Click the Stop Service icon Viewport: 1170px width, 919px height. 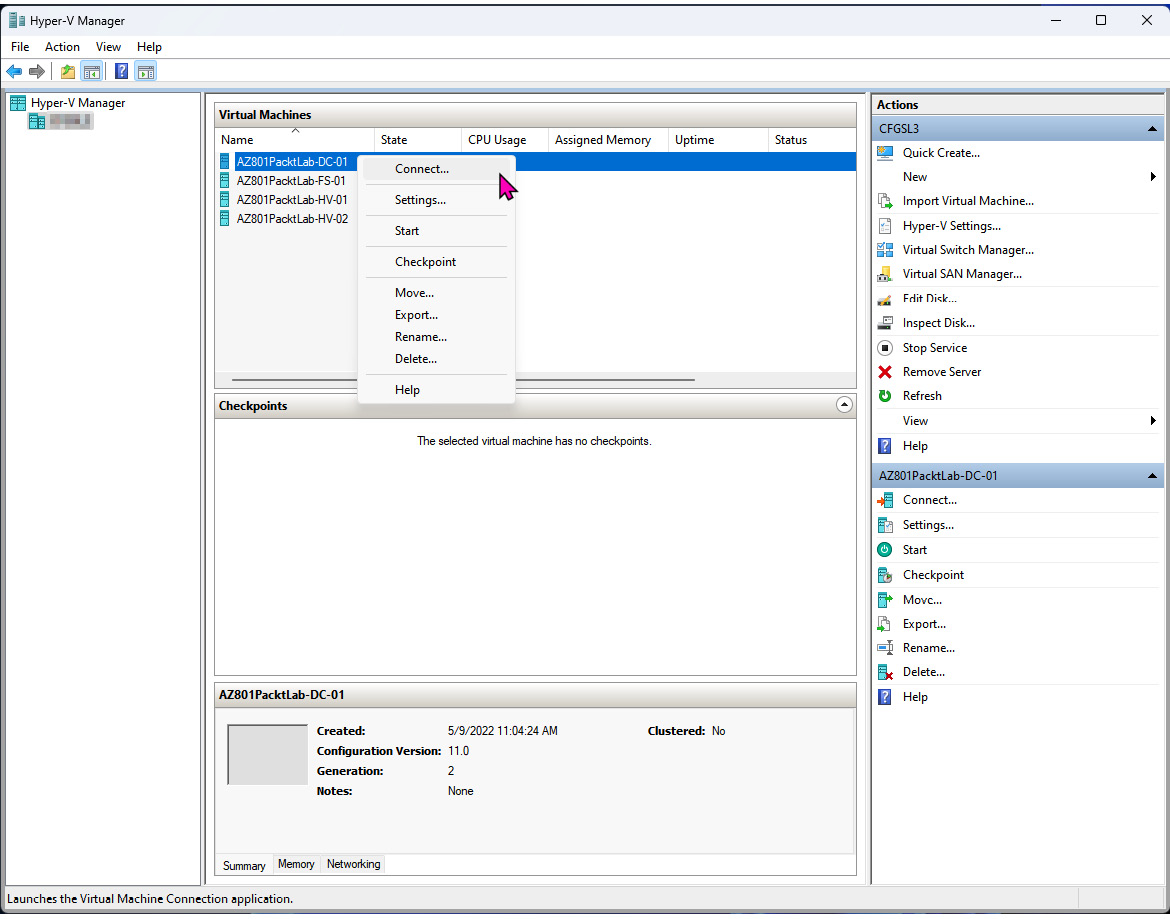tap(885, 348)
